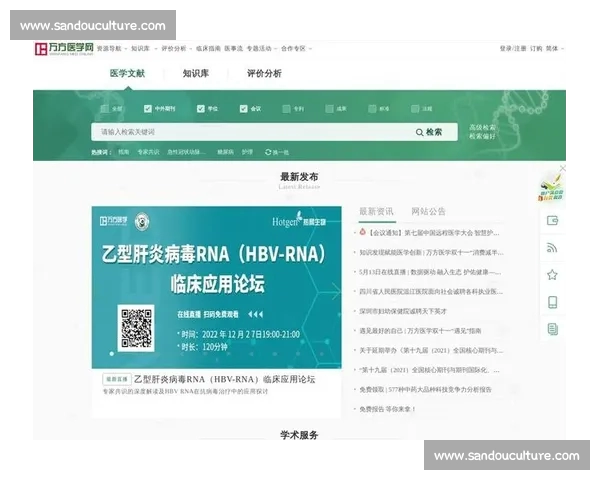This screenshot has height=480, width=600.
Task: Click the red fire icon news item
Action: coord(362,232)
